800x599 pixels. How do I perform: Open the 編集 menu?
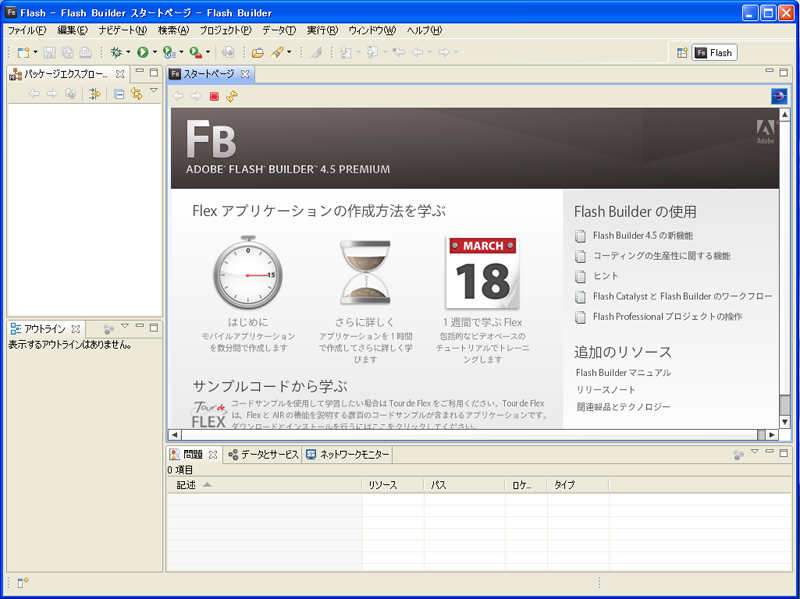(72, 30)
